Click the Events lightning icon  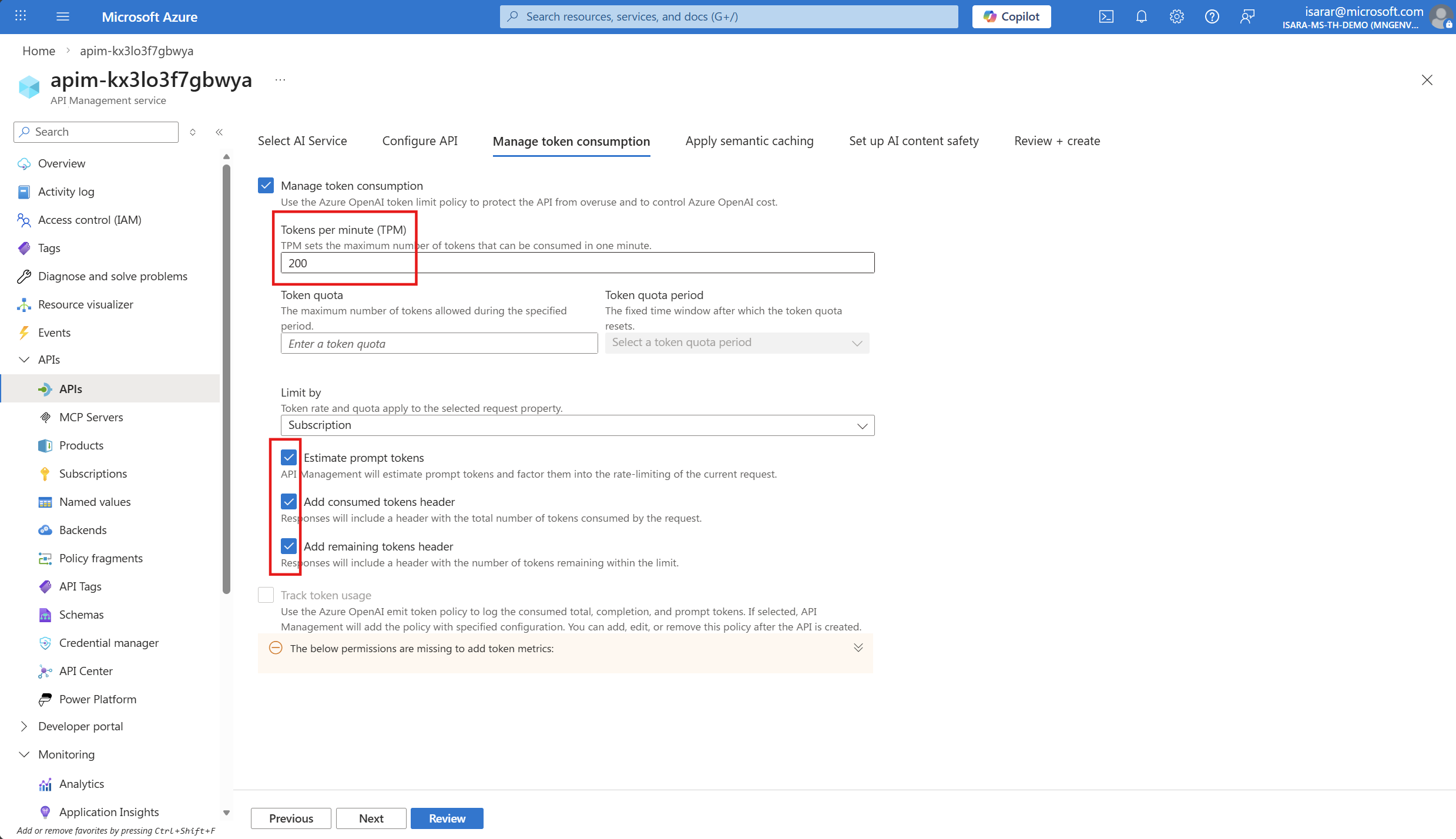tap(24, 333)
